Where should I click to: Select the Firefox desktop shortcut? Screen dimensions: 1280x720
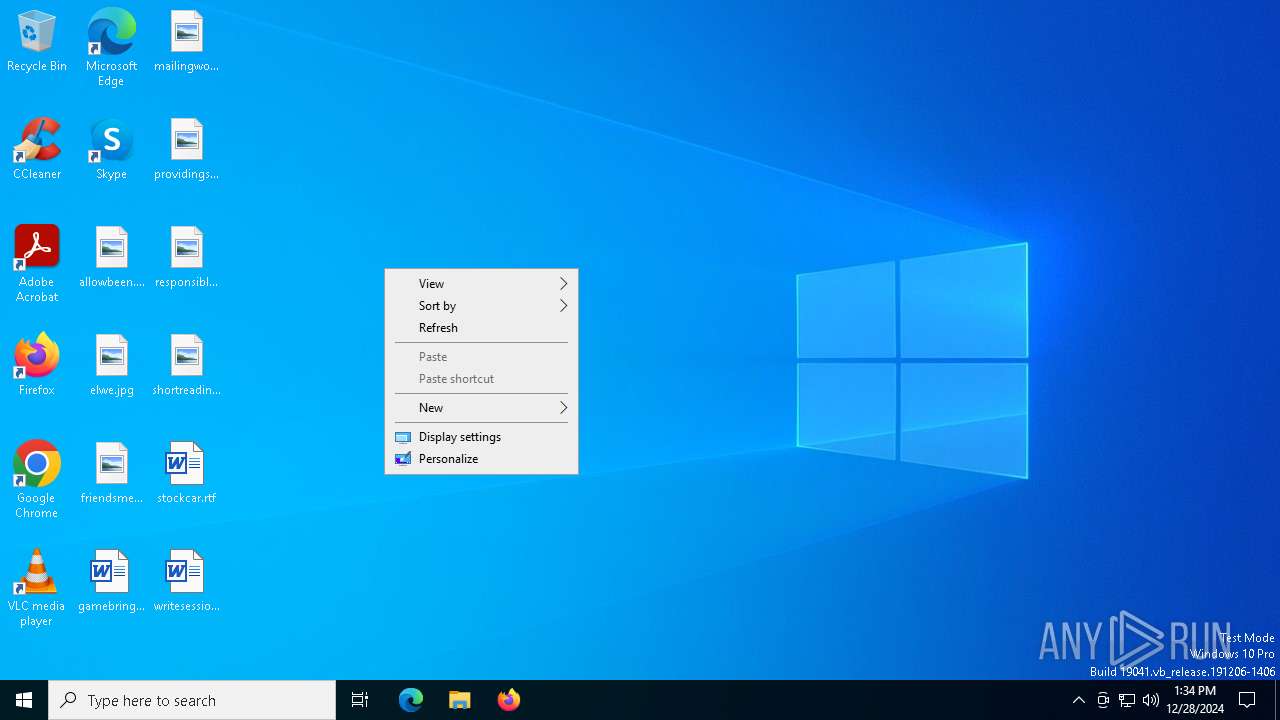pyautogui.click(x=37, y=366)
